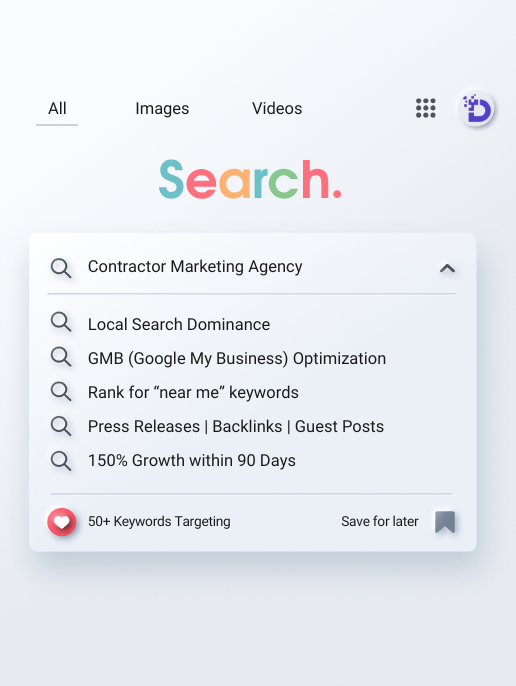Open the apps grid icon
The image size is (516, 686).
pos(425,108)
